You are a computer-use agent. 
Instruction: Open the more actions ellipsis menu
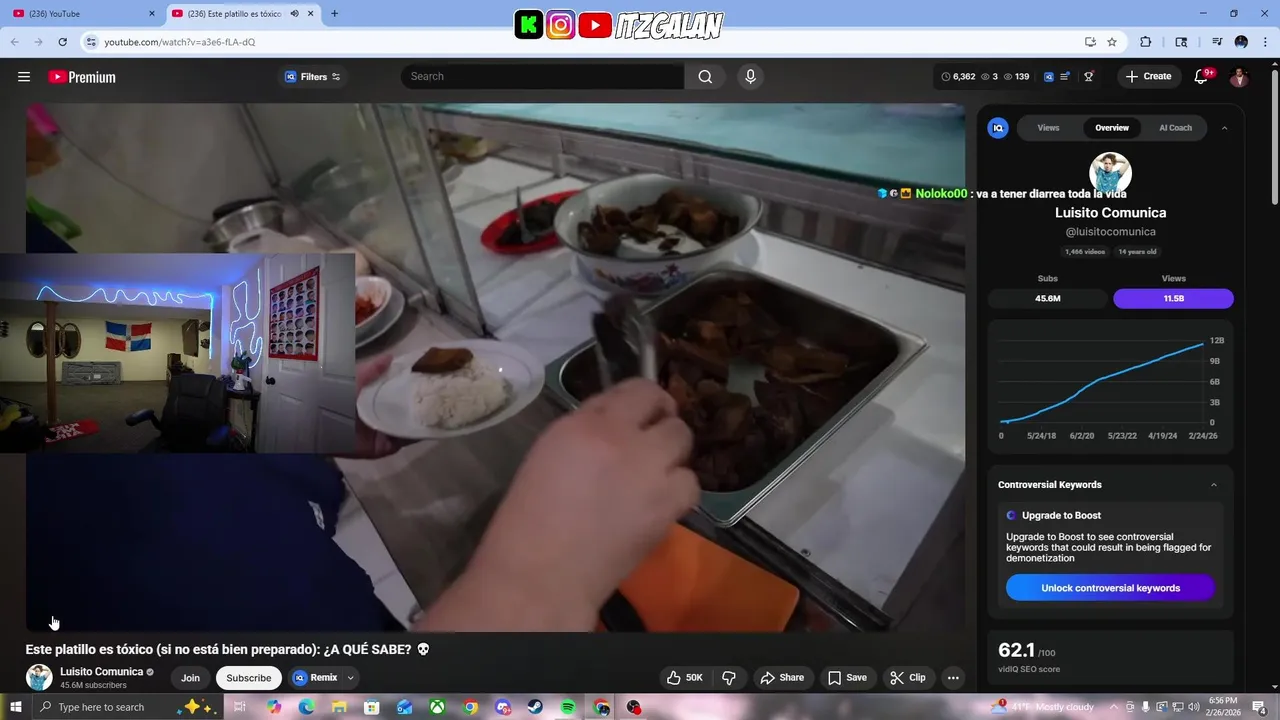coord(953,678)
